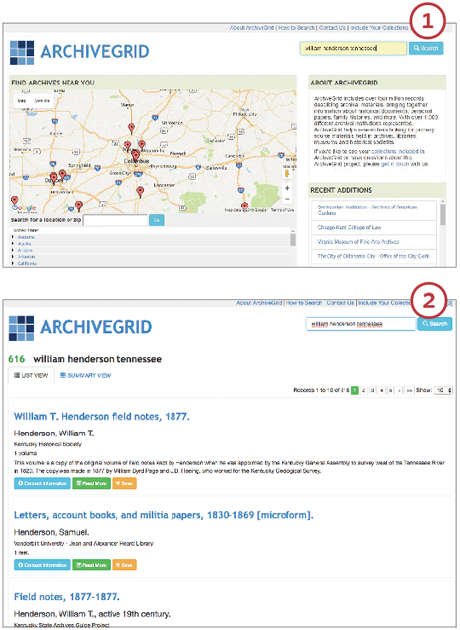Click the search for a location or zip field

(116, 220)
